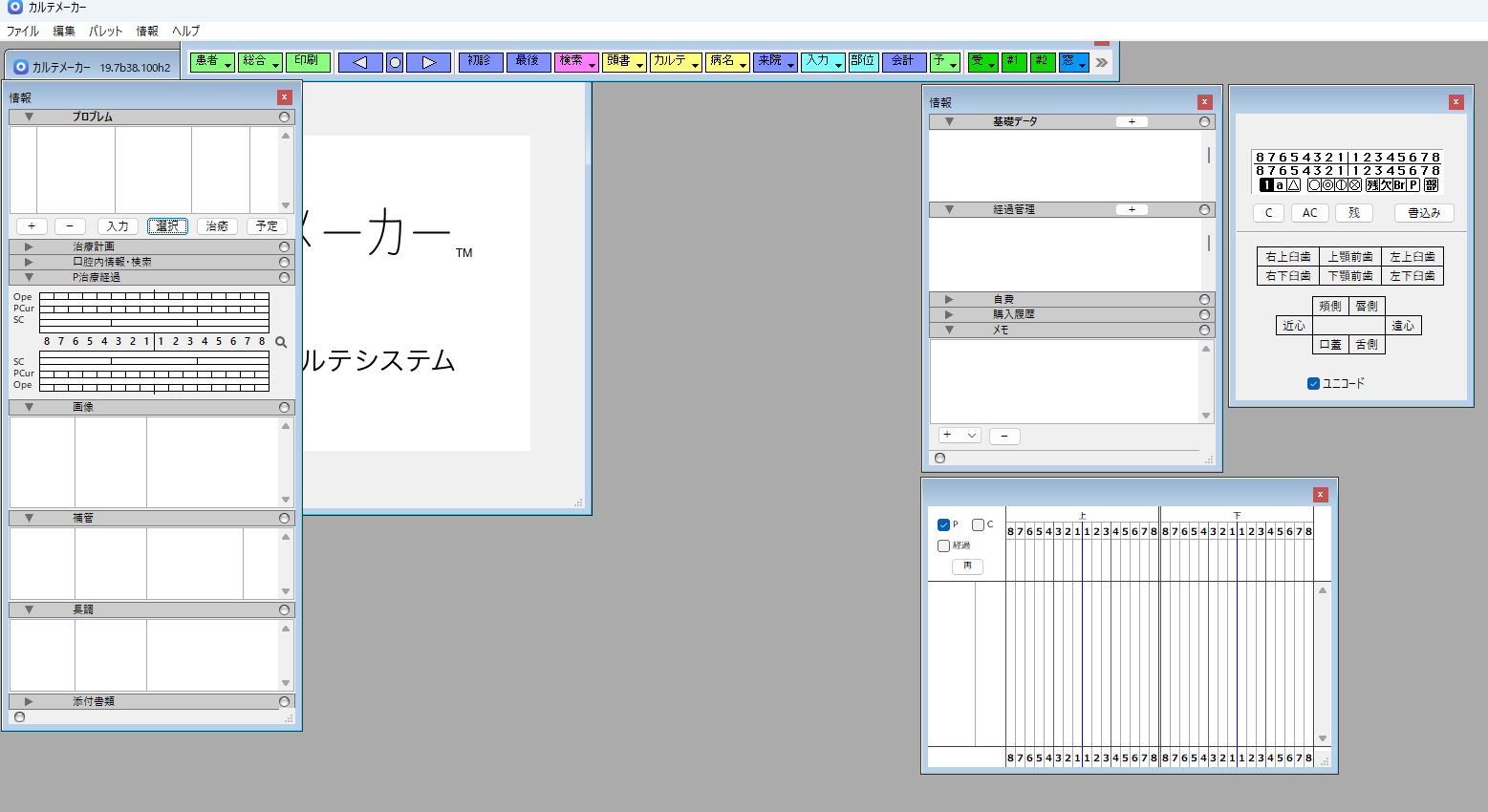
Task: Uncheck the ユニコード checkbox
Action: 1313,383
